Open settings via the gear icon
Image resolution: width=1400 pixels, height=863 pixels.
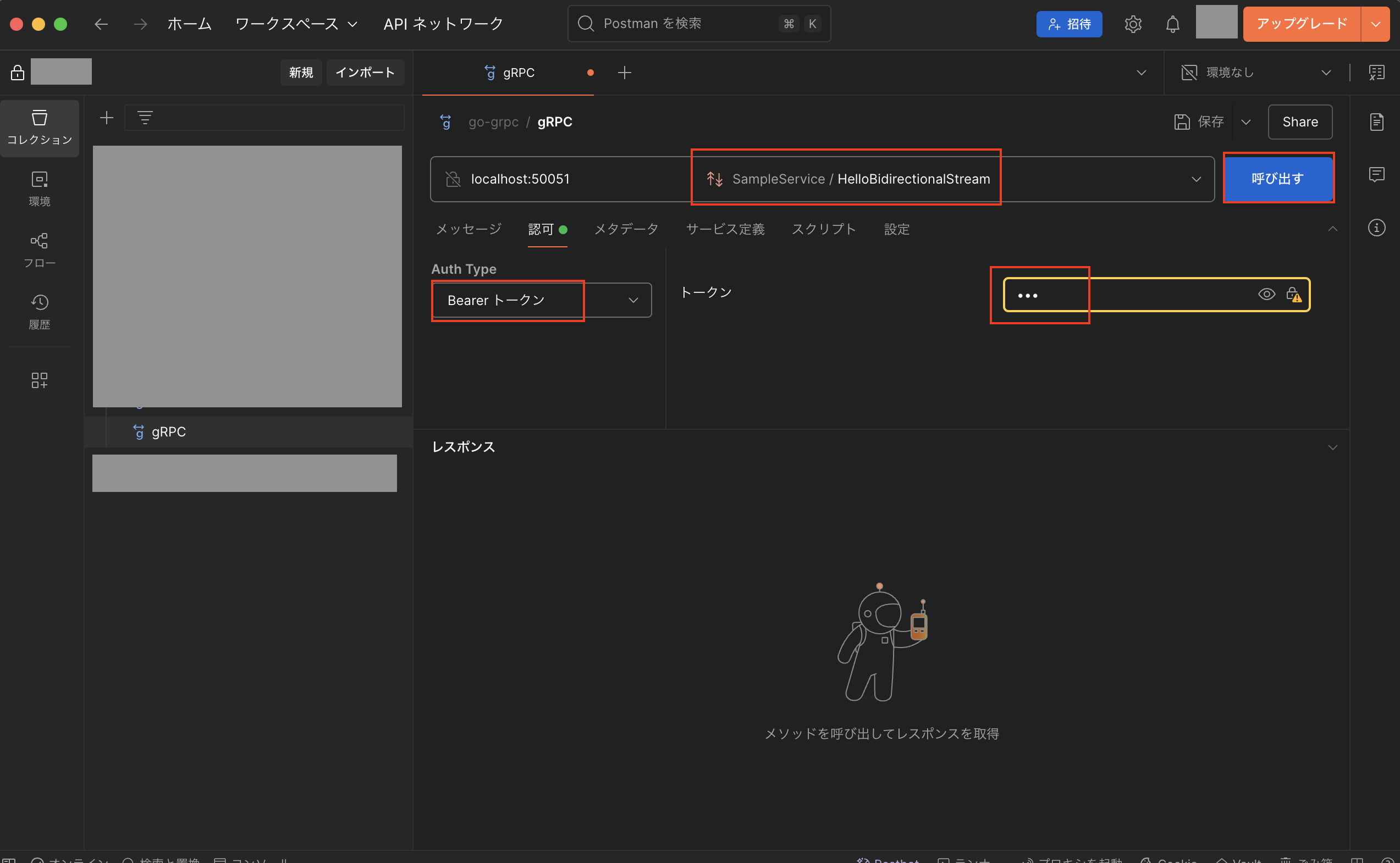[1133, 24]
